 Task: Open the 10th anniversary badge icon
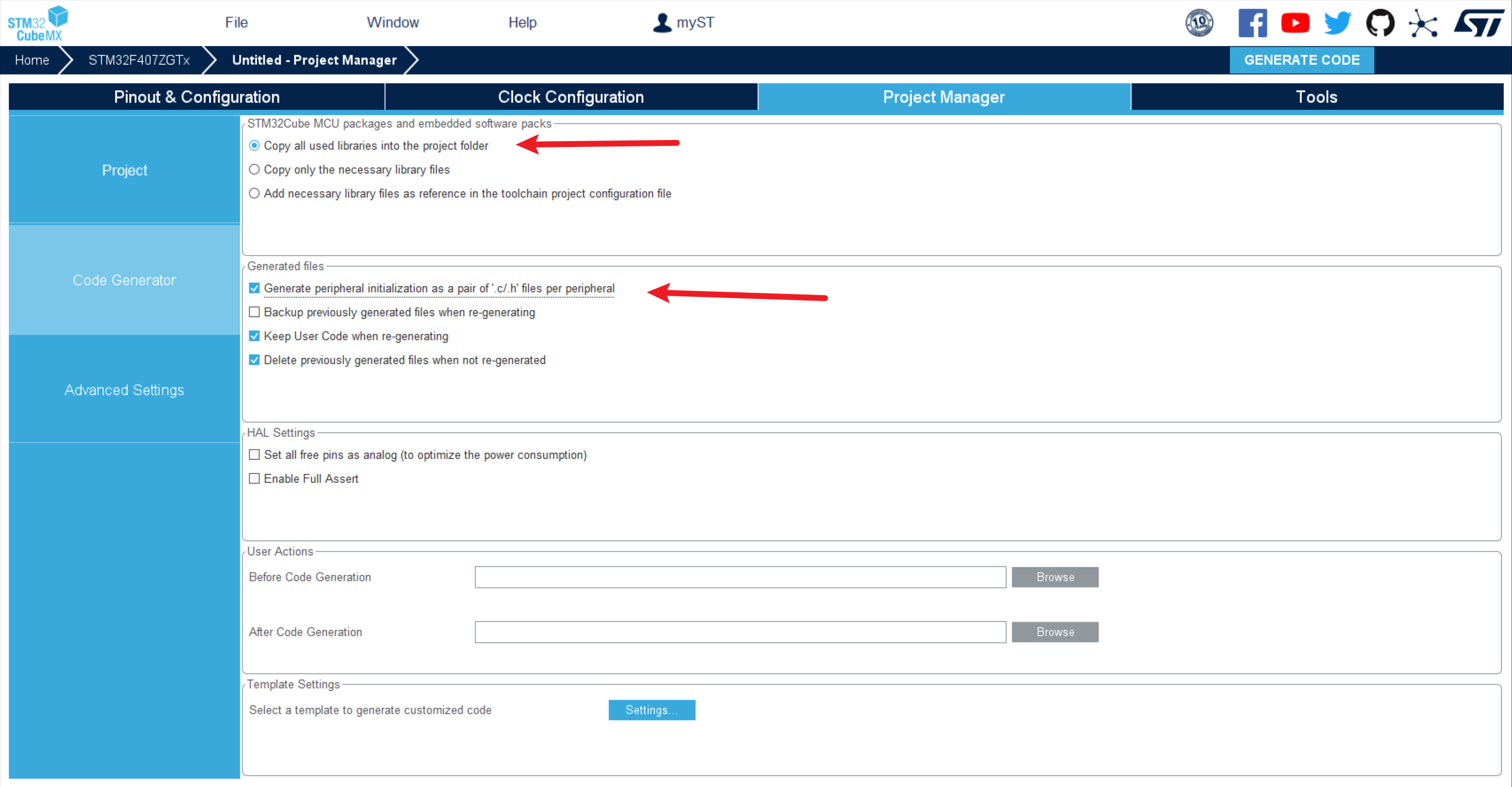(x=1199, y=23)
